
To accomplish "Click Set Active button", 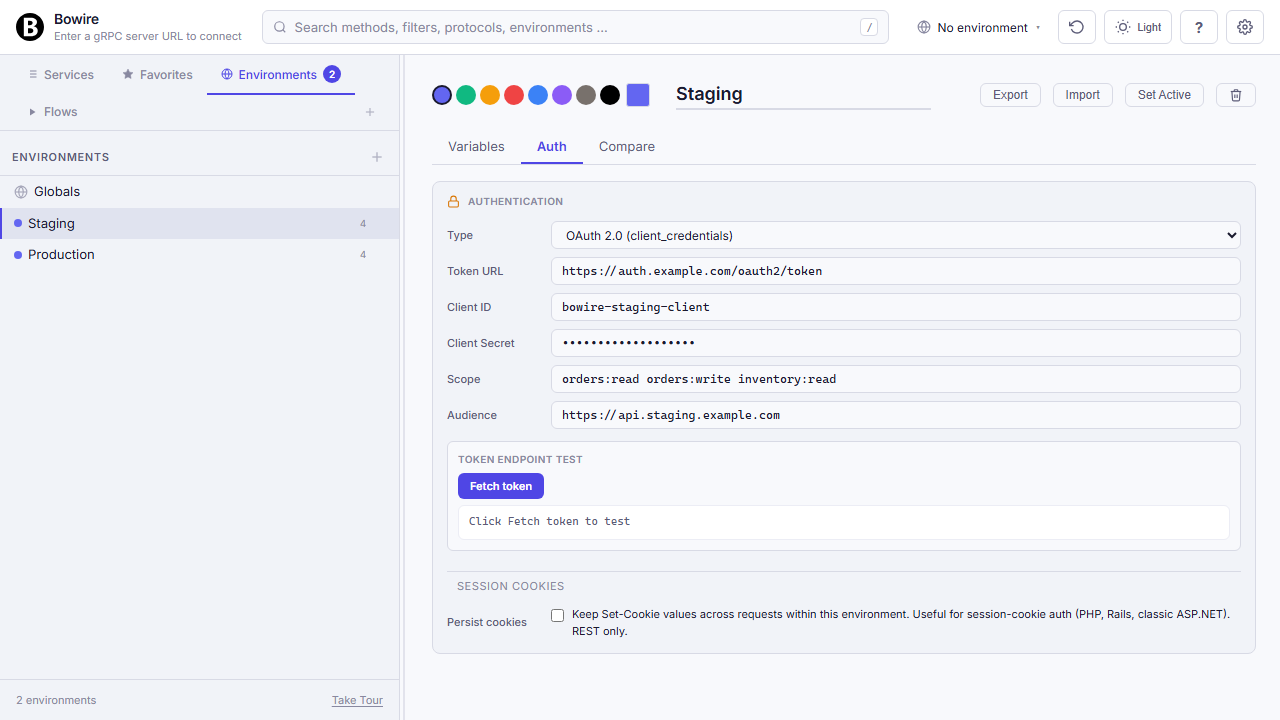I will point(1164,95).
